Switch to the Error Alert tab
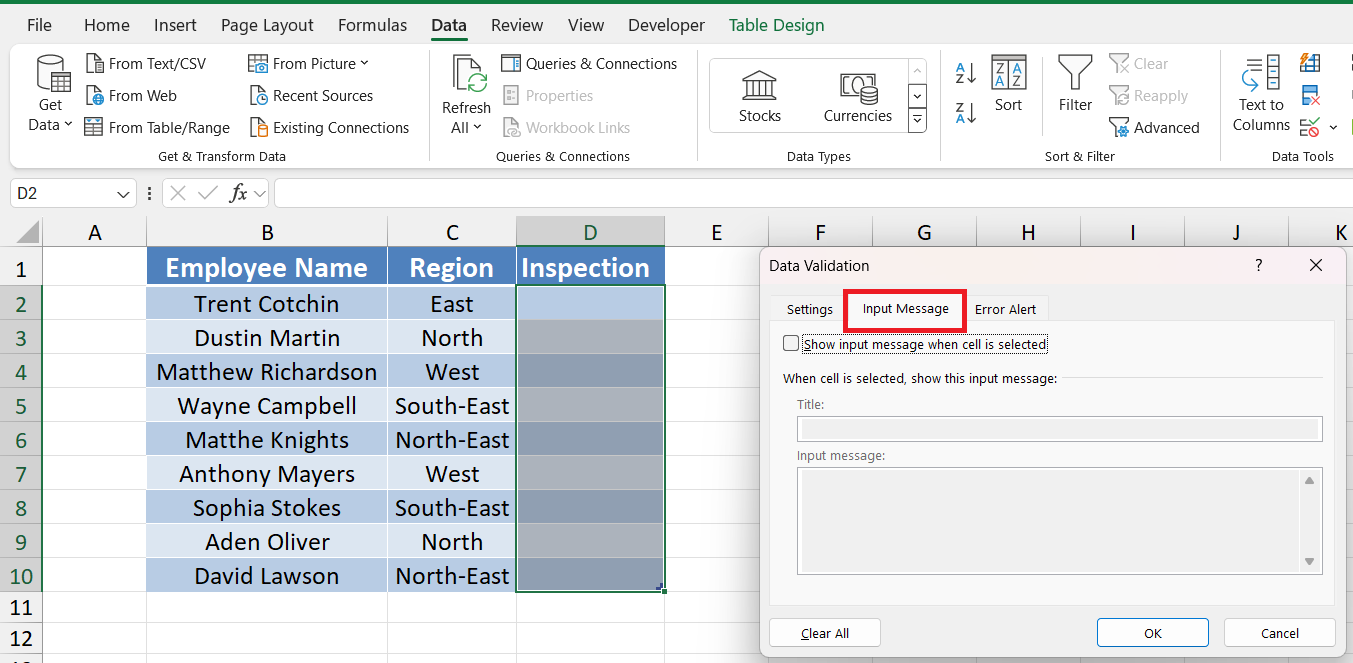1353x663 pixels. coord(1005,309)
